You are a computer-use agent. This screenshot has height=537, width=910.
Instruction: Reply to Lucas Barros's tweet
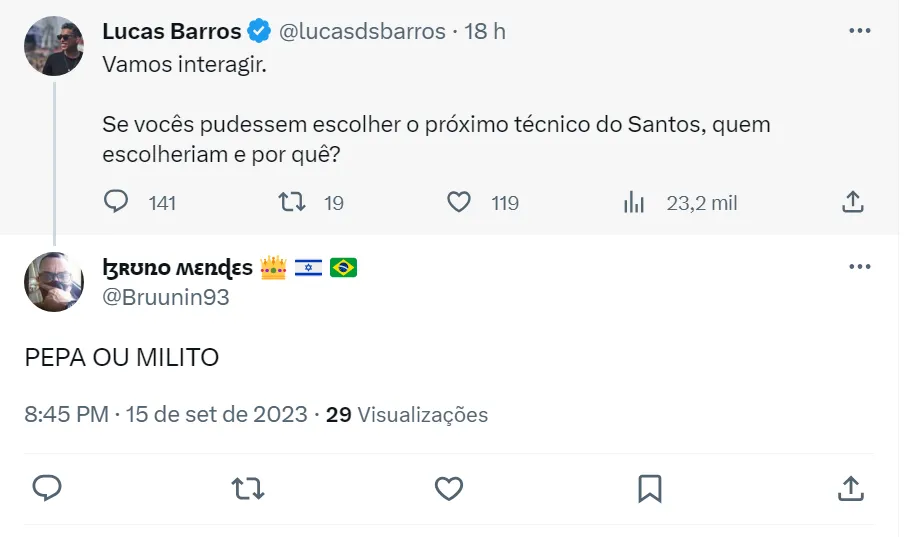pyautogui.click(x=117, y=202)
